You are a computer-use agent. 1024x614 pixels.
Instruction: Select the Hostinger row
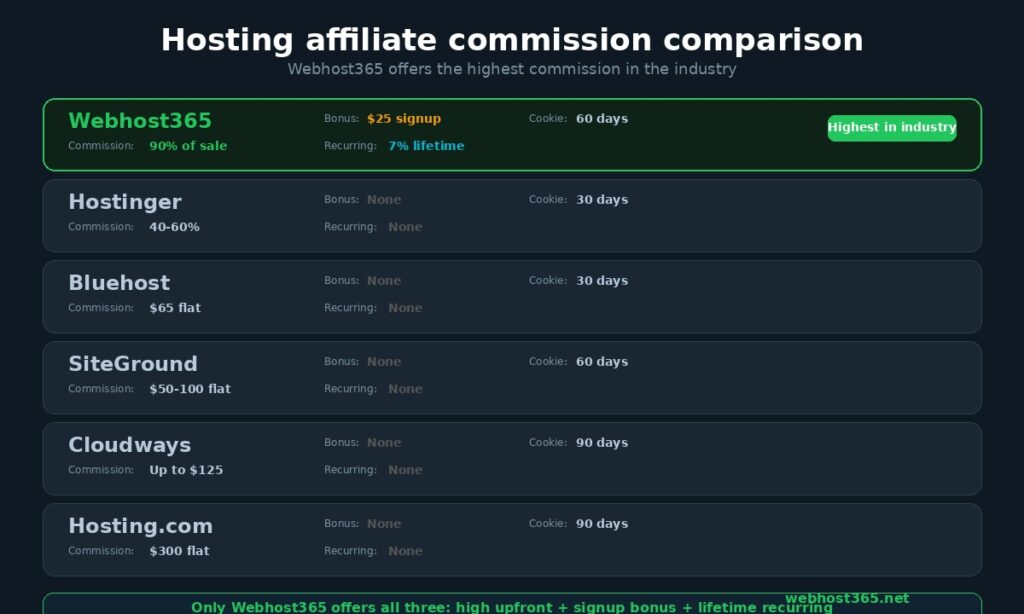coord(512,215)
